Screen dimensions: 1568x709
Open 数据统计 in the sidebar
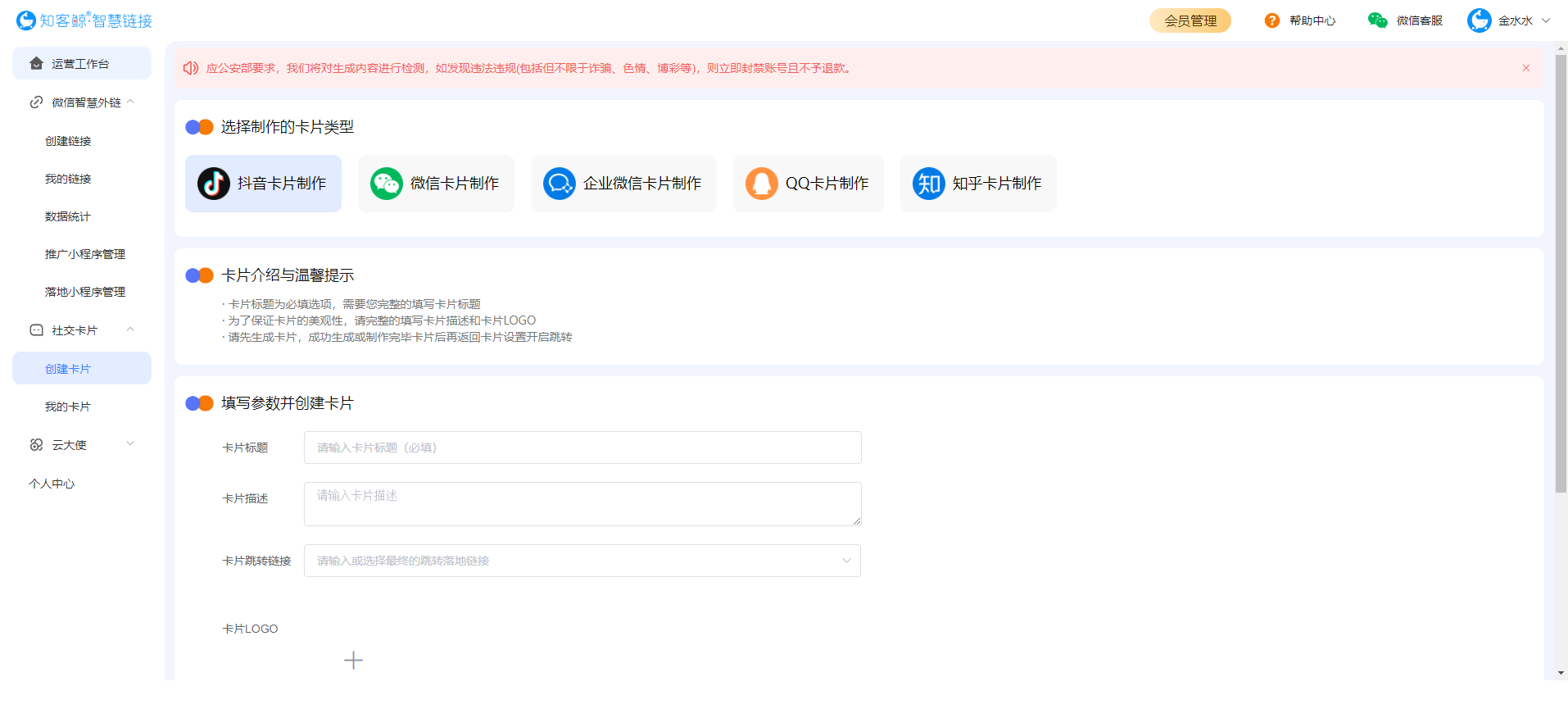(x=68, y=216)
